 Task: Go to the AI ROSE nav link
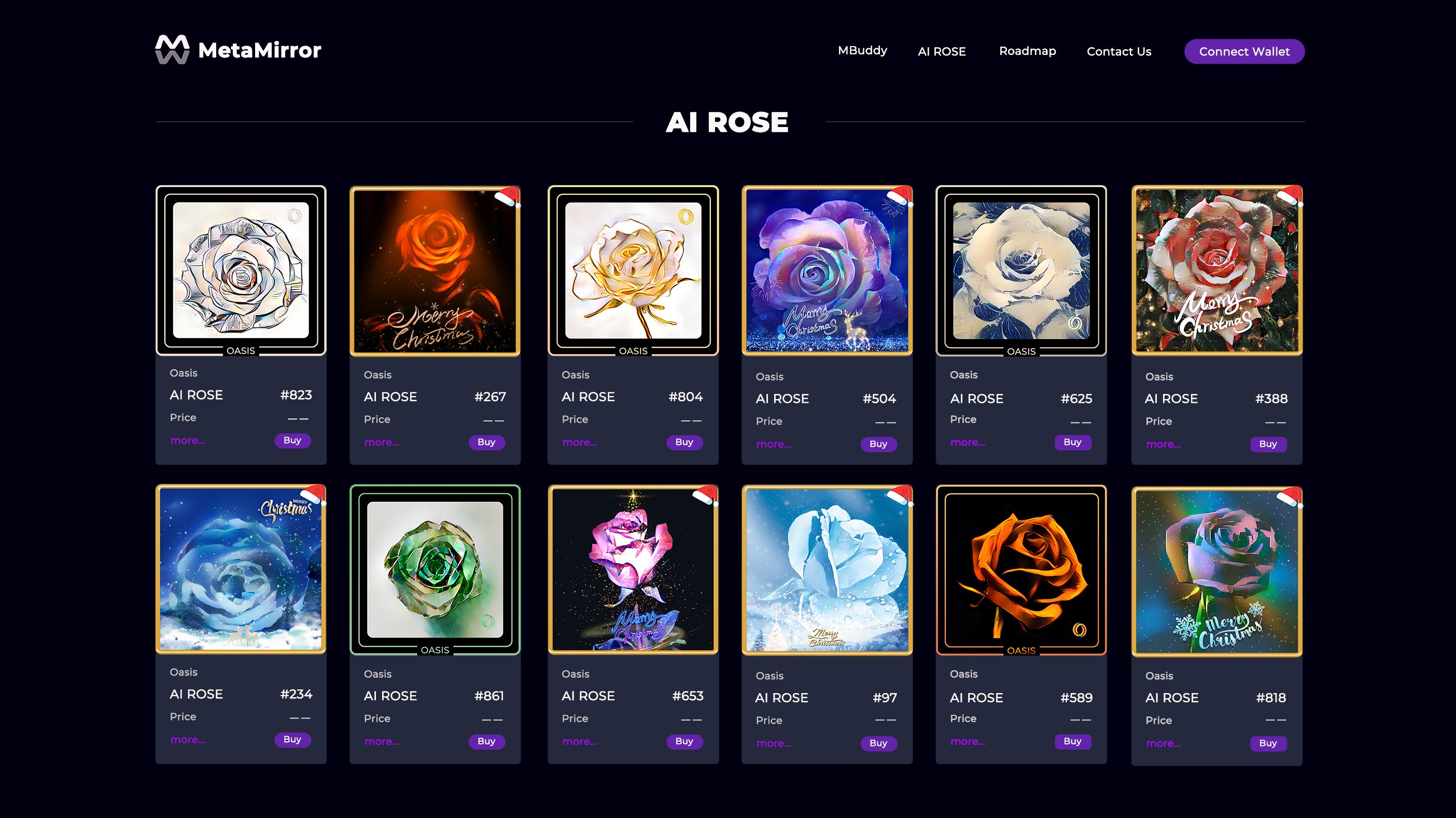pos(942,51)
